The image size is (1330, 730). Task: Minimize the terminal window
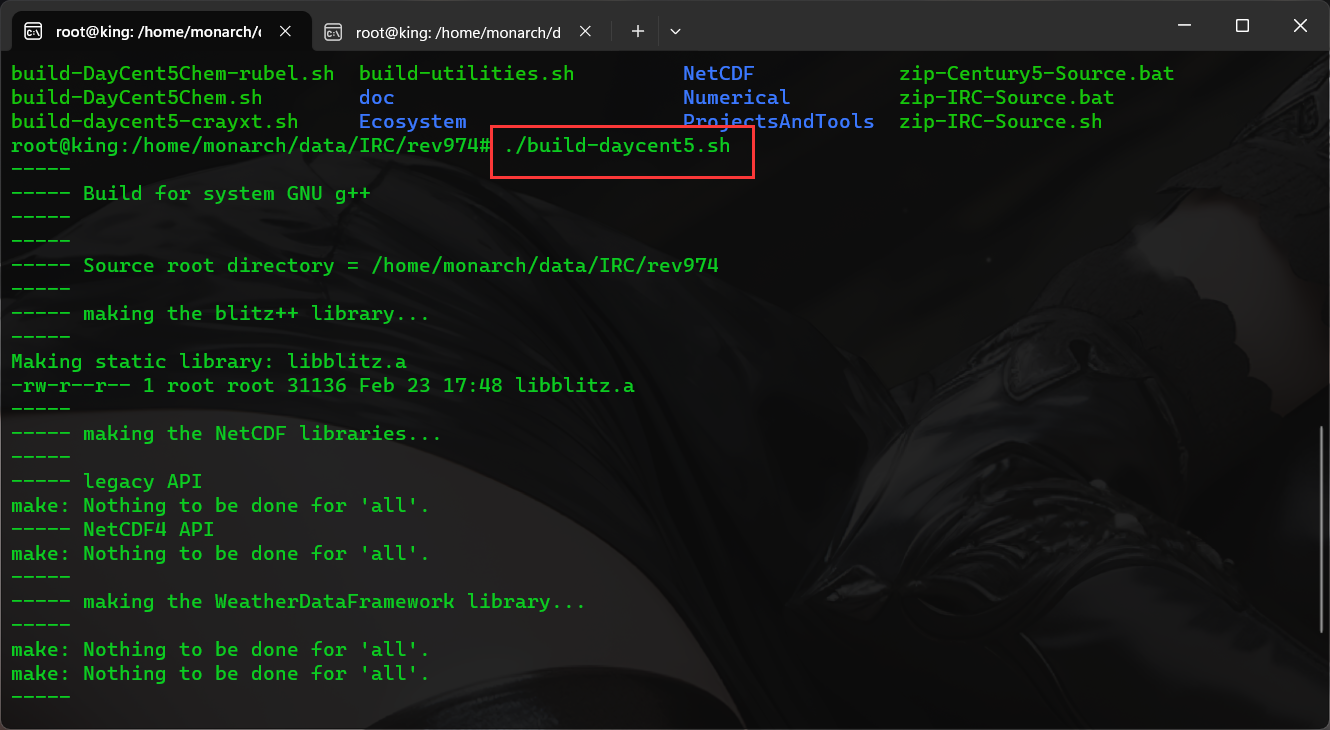click(x=1183, y=26)
